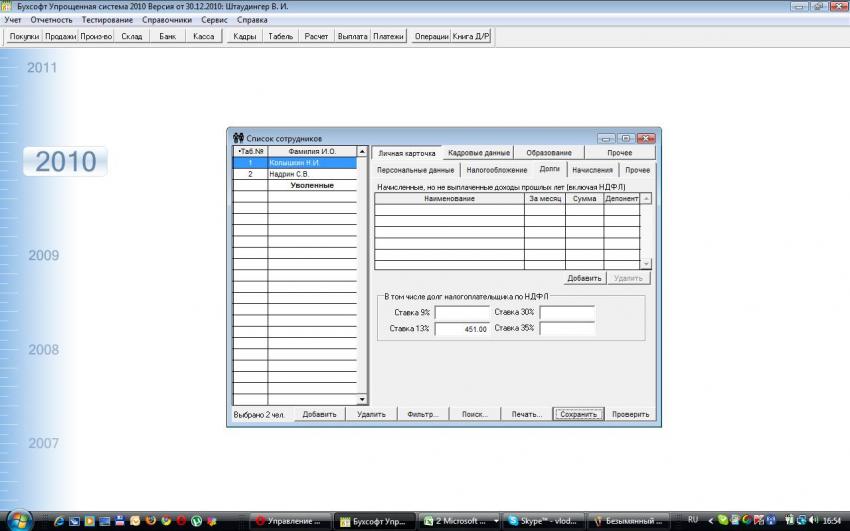Click the employee list window icon
The height and width of the screenshot is (531, 850).
(238, 138)
